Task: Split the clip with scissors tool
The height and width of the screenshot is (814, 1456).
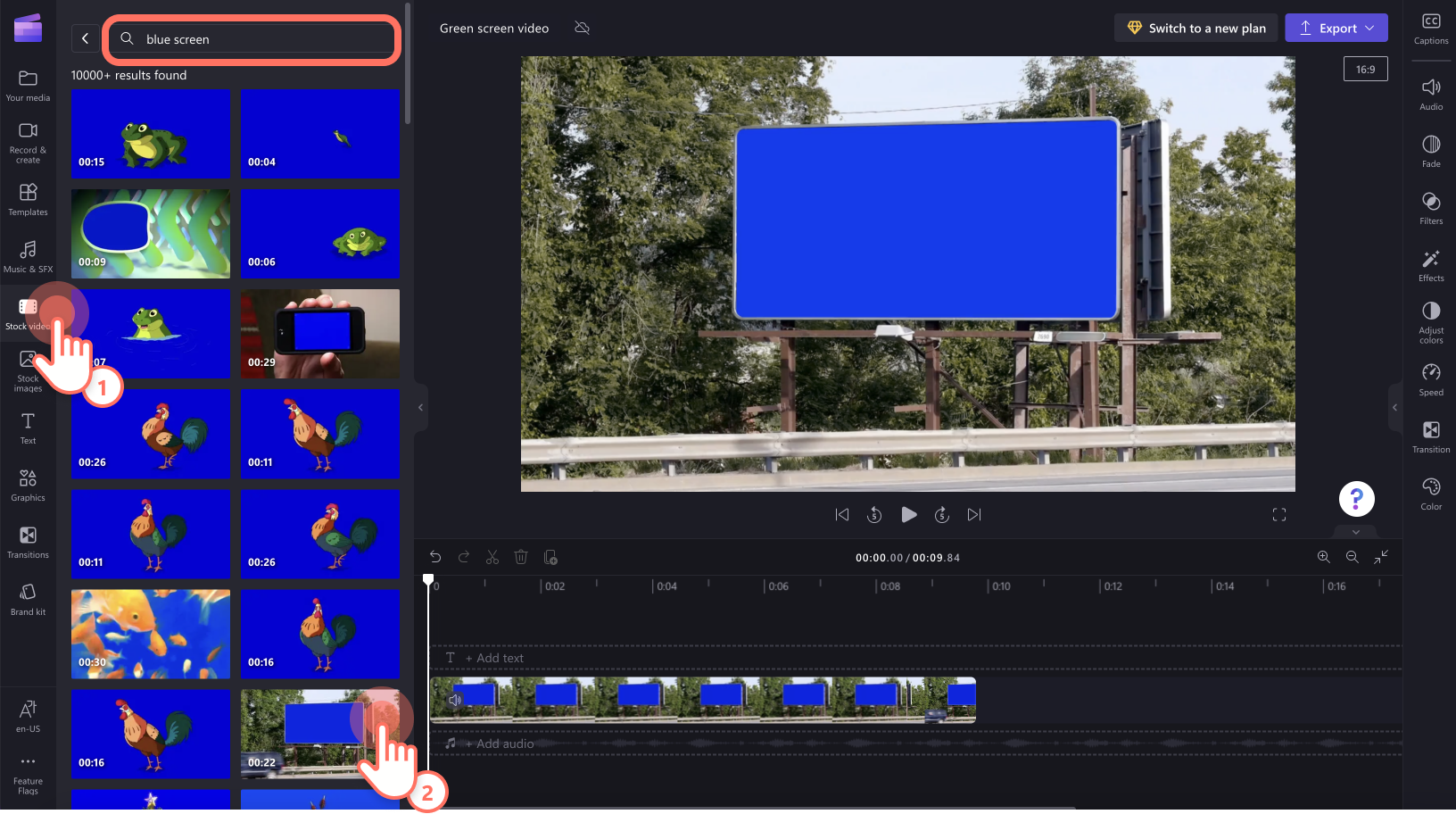Action: (x=492, y=558)
